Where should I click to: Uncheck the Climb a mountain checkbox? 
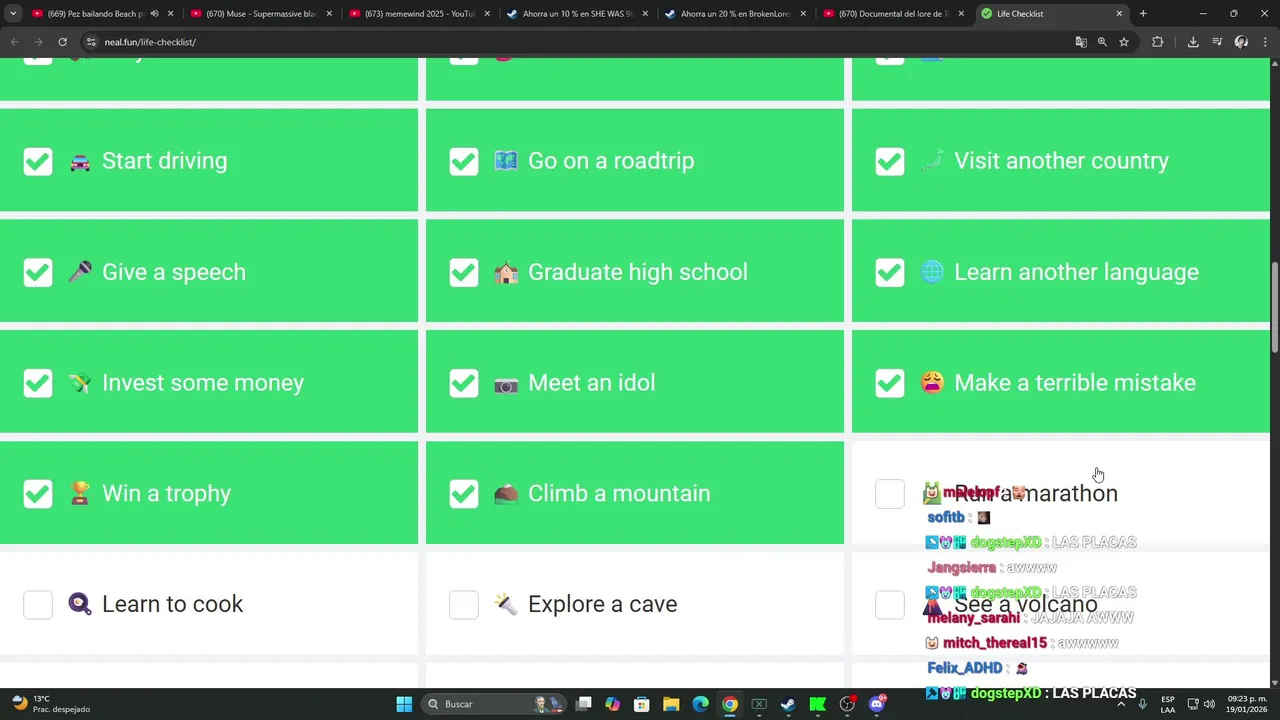464,494
